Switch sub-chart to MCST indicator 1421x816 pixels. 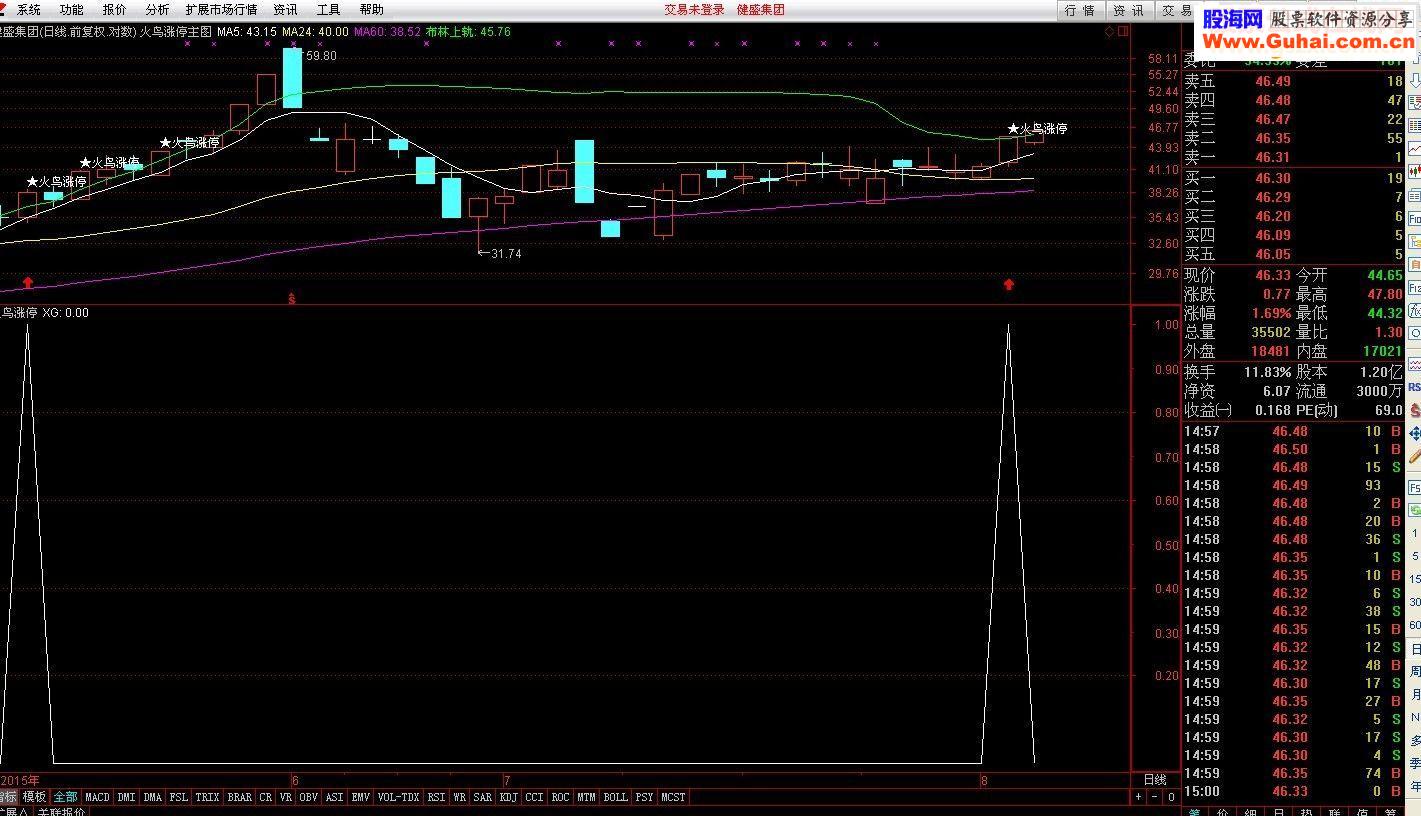pyautogui.click(x=673, y=797)
